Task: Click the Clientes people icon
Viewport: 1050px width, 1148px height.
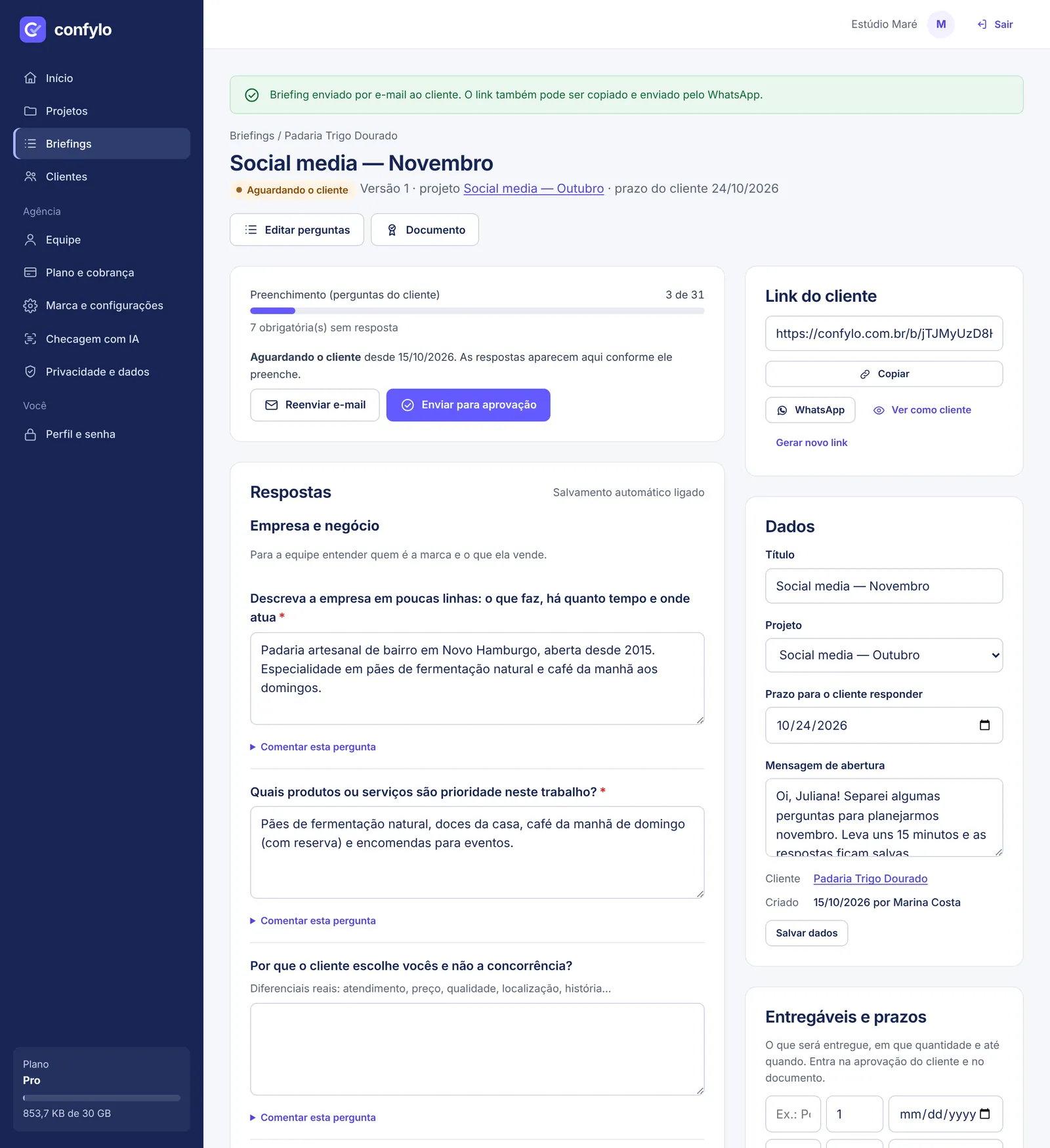Action: [30, 176]
